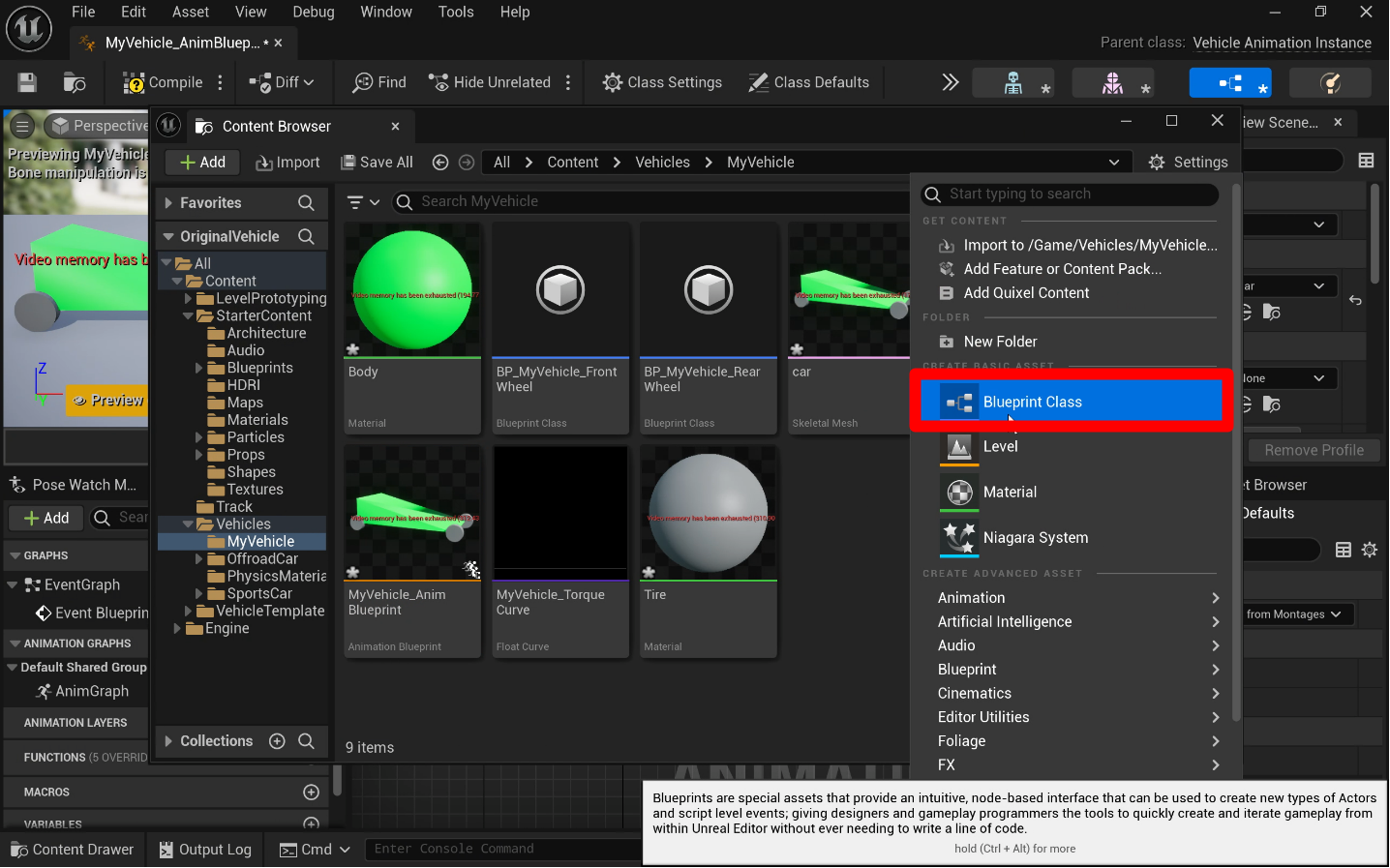Create a Blueprint Class asset
Screen dimensions: 1390x868
[x=1071, y=402]
